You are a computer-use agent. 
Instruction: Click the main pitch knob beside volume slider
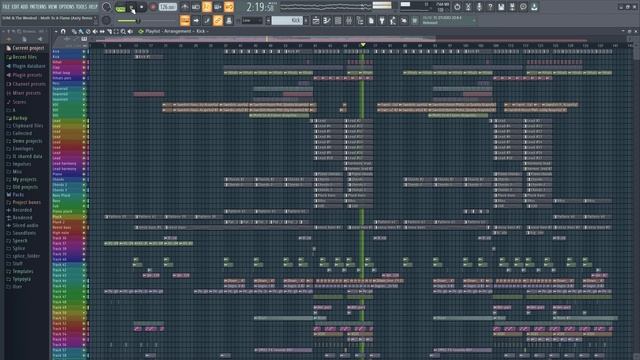[106, 20]
